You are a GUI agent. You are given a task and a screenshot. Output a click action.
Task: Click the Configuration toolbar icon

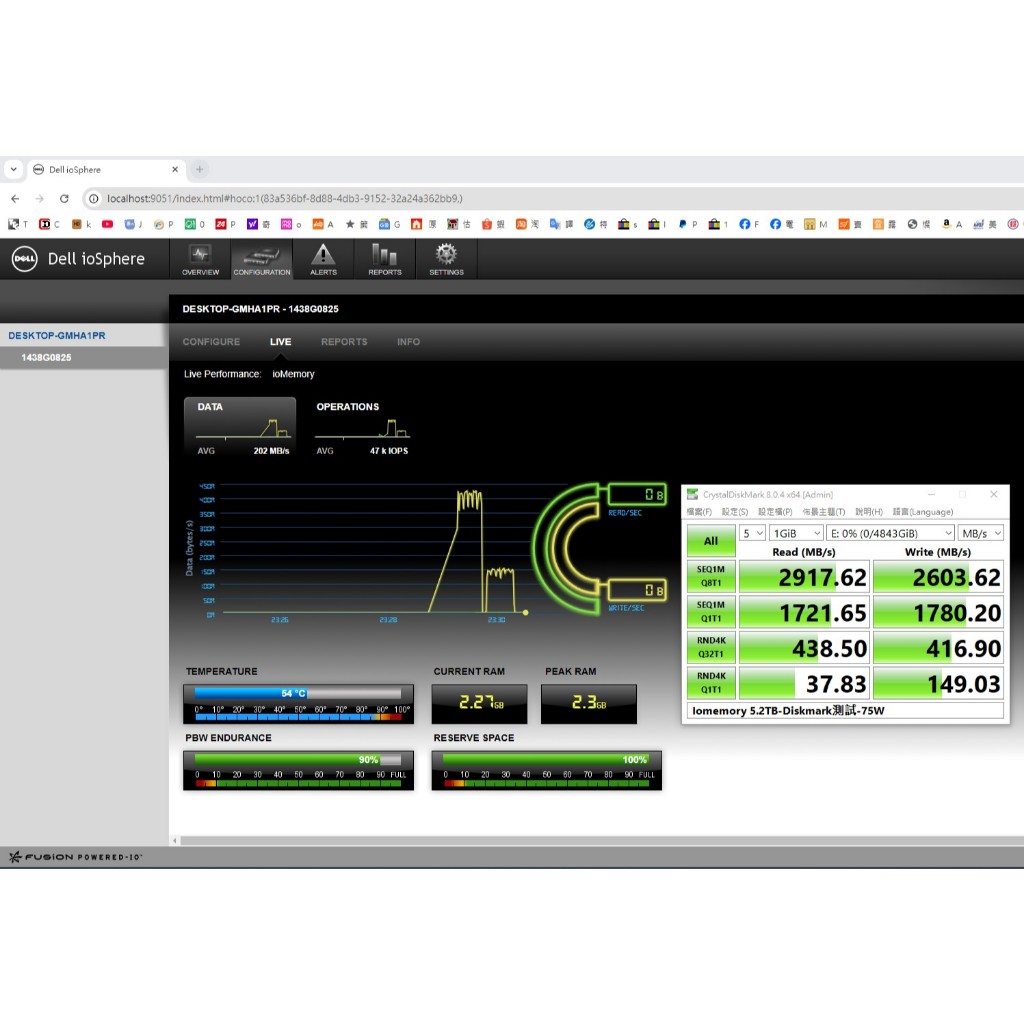(x=262, y=259)
